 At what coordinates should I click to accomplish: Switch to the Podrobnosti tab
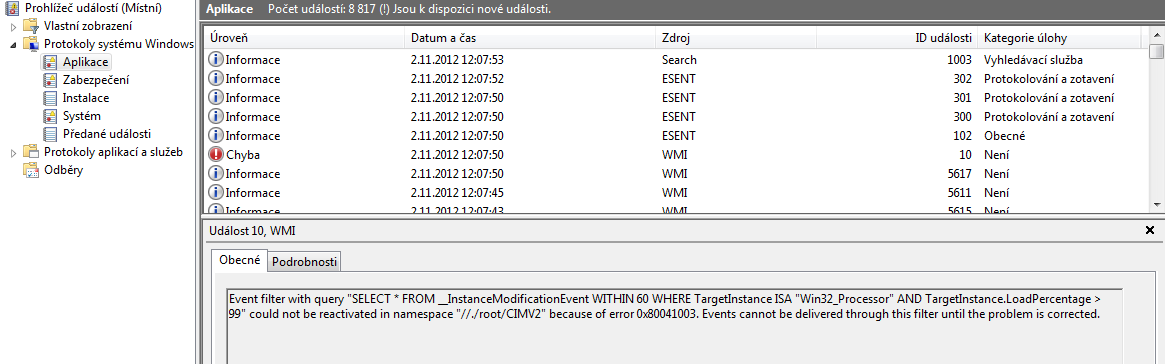coord(304,261)
